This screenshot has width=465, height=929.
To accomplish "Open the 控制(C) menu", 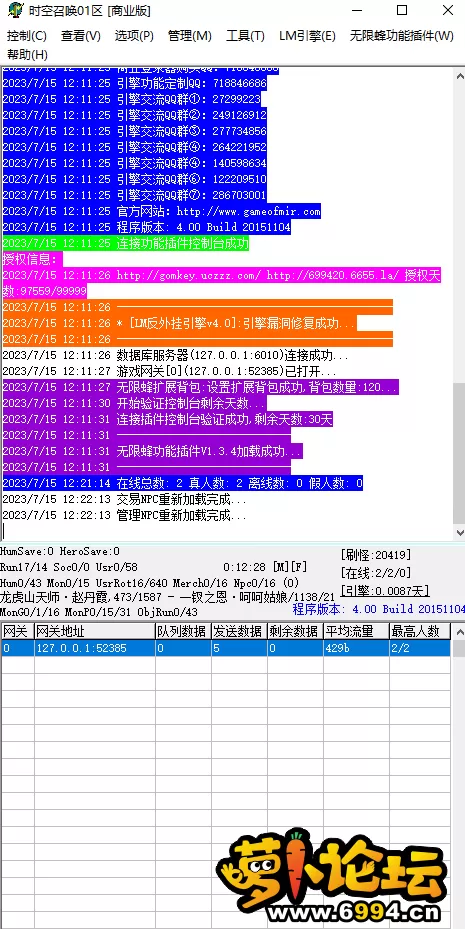I will tap(27, 36).
